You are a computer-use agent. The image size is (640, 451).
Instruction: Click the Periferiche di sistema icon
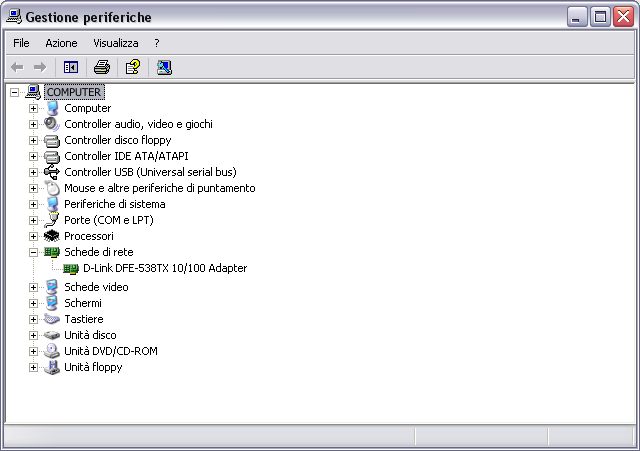point(52,204)
